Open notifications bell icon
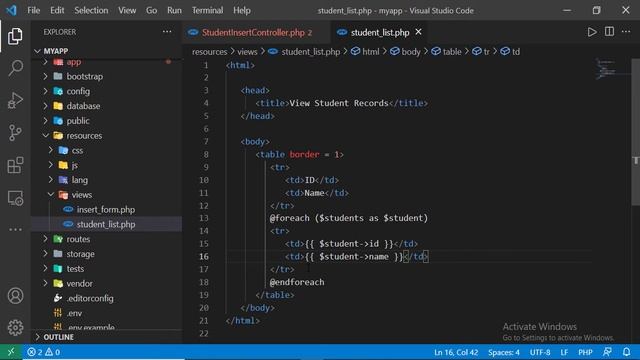Screen dimensions: 640x360 pos(627,352)
